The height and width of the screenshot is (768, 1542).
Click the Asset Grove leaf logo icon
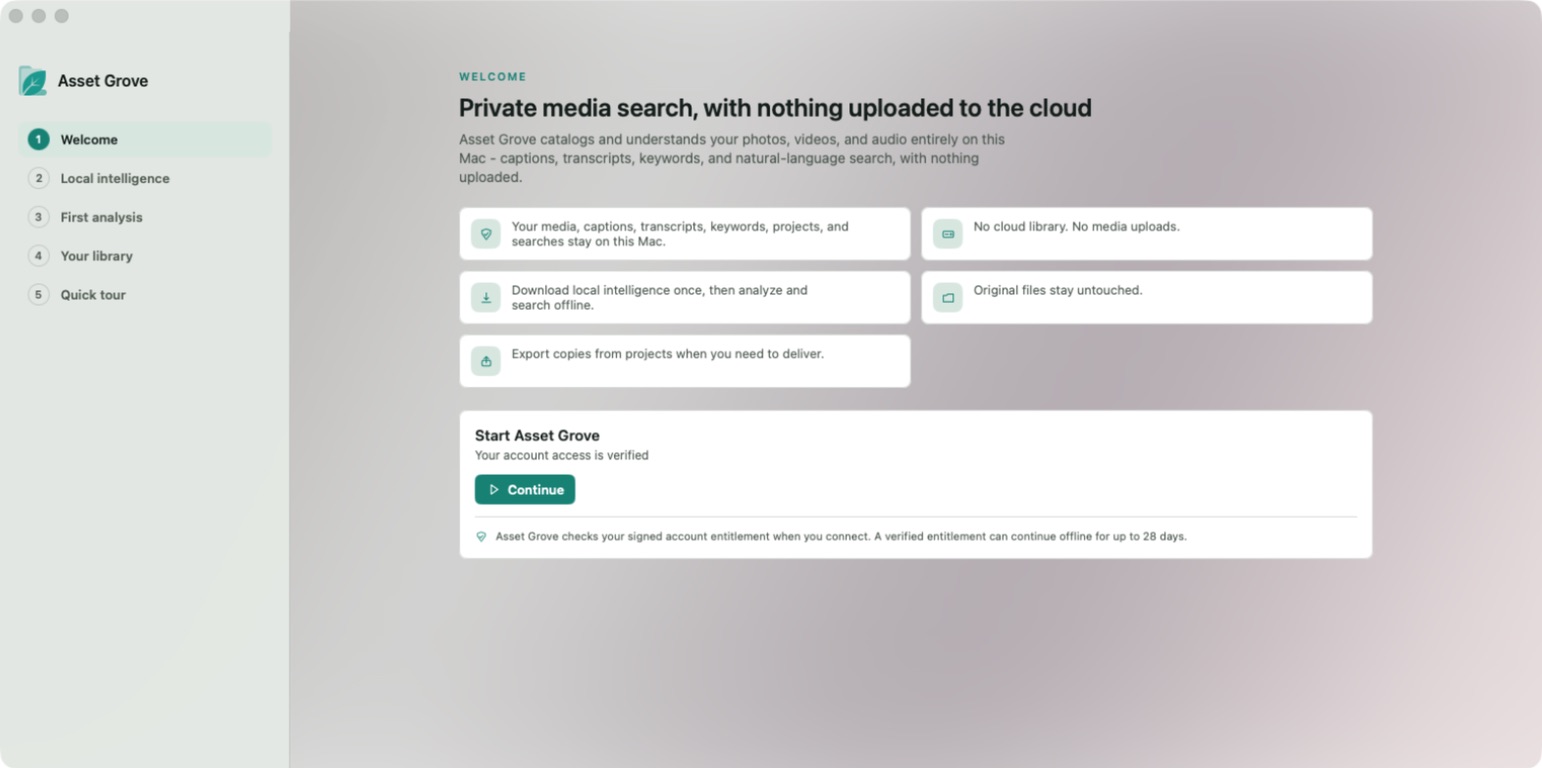click(x=33, y=81)
